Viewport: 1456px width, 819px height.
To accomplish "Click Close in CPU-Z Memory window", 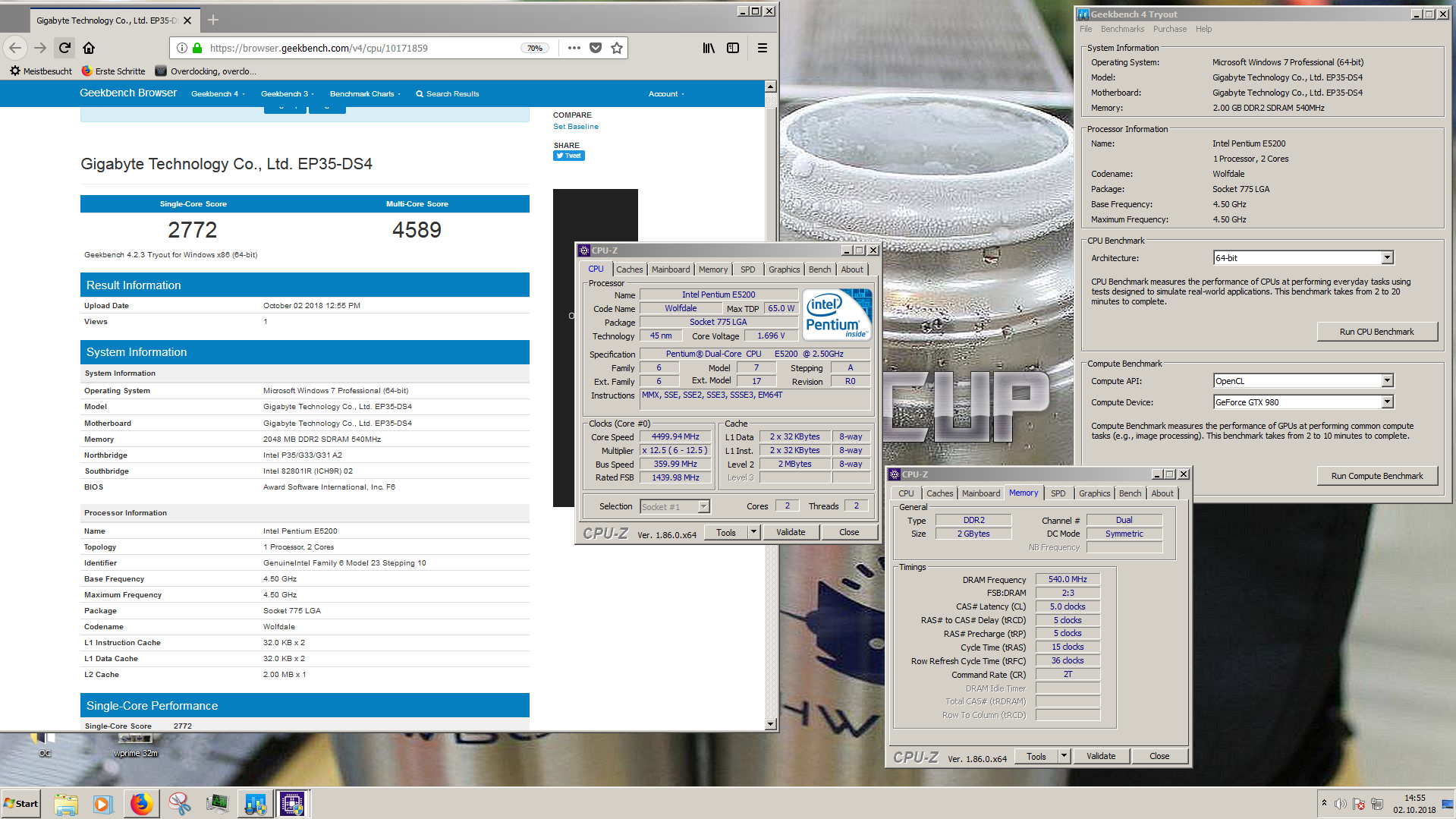I will click(1159, 756).
